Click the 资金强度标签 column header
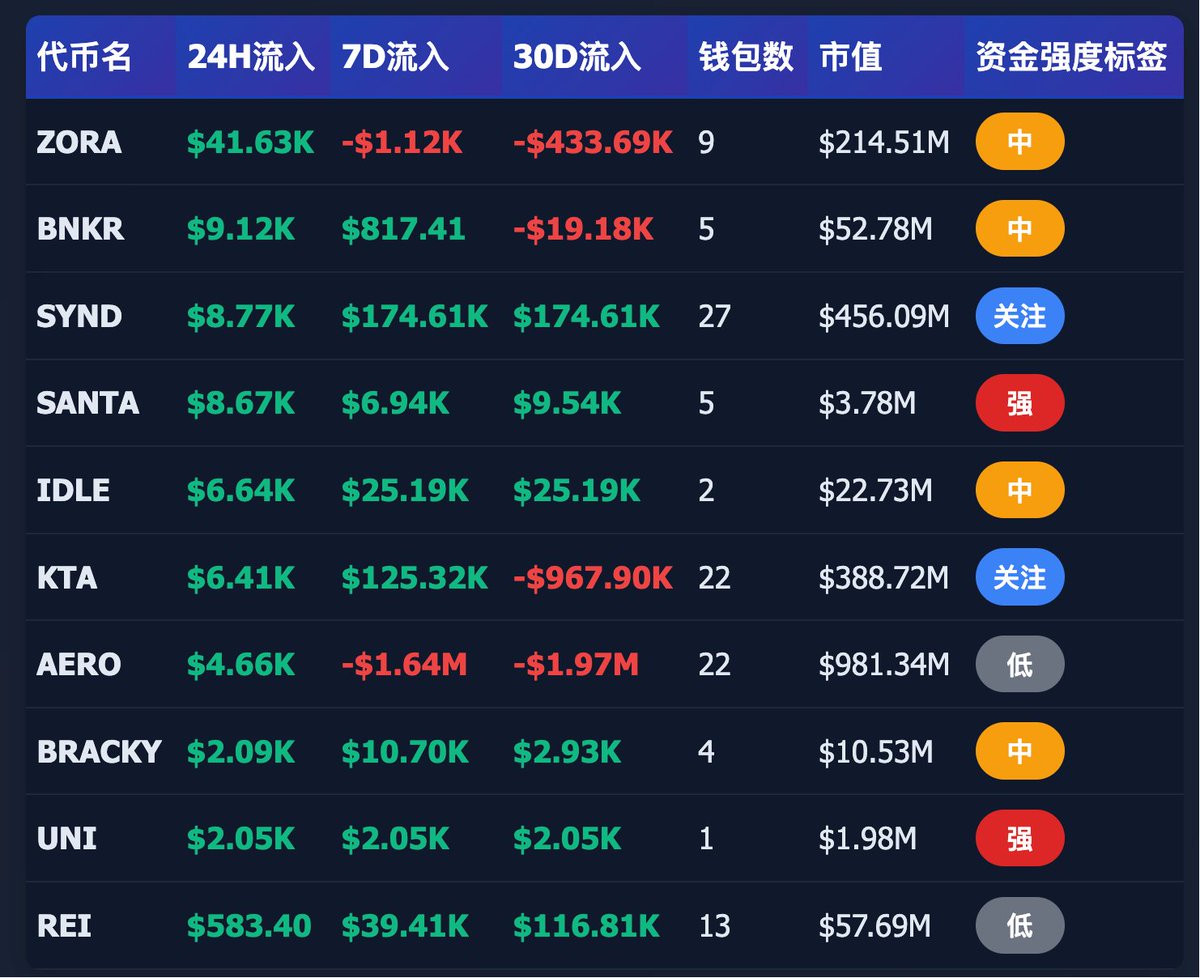This screenshot has height=978, width=1200. click(1071, 57)
